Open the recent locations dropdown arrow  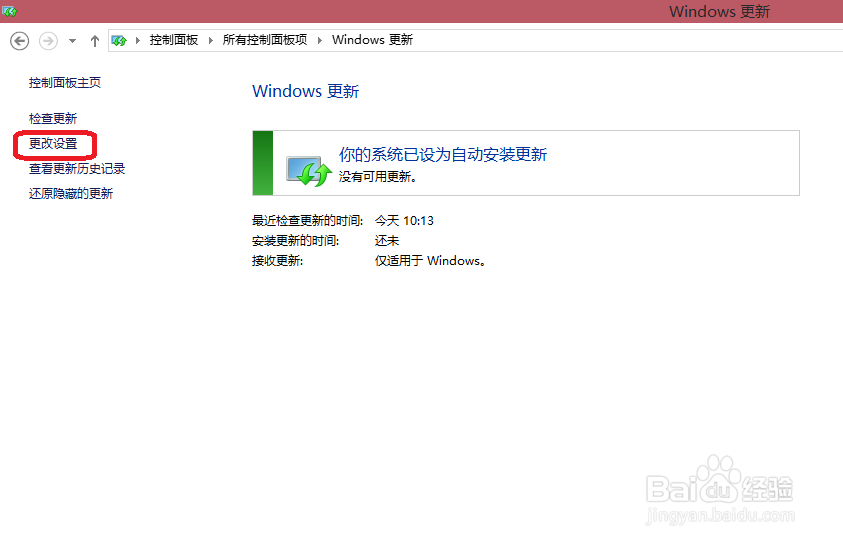(x=73, y=41)
